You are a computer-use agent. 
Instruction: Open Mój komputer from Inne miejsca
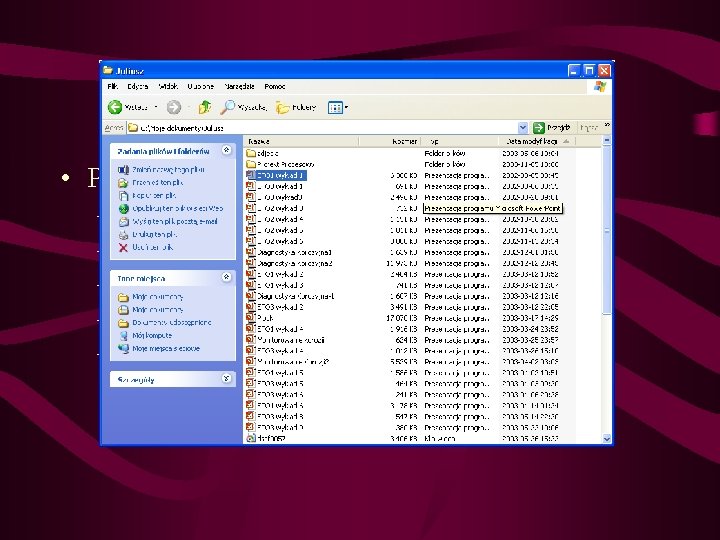click(x=145, y=336)
